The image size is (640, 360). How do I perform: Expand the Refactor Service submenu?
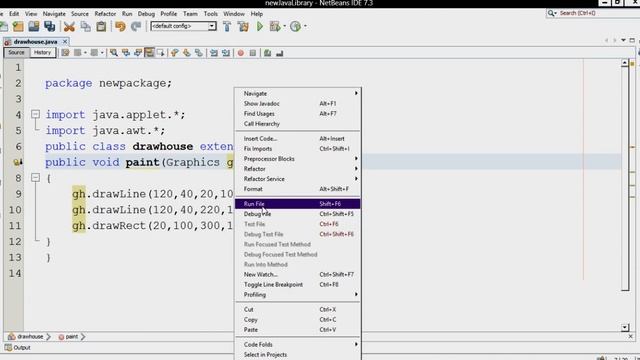pos(298,179)
